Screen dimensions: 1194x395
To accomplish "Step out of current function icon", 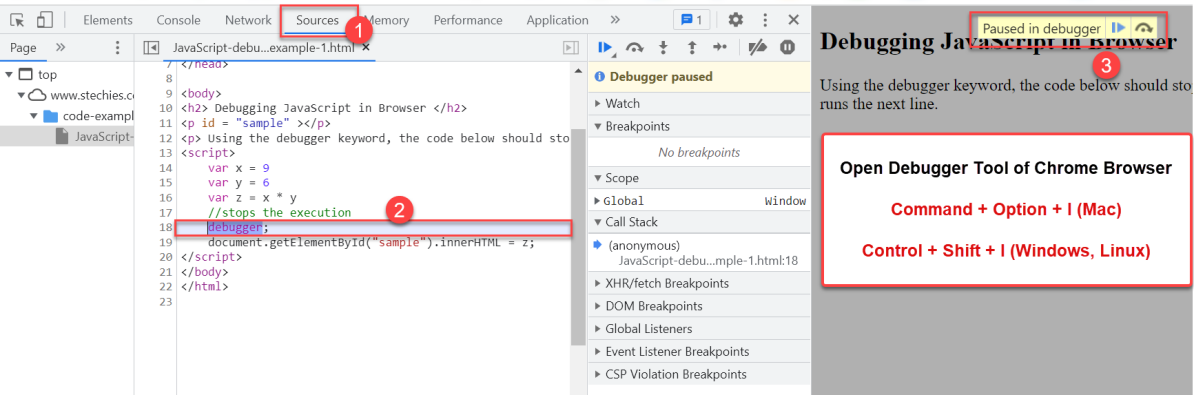I will 692,48.
